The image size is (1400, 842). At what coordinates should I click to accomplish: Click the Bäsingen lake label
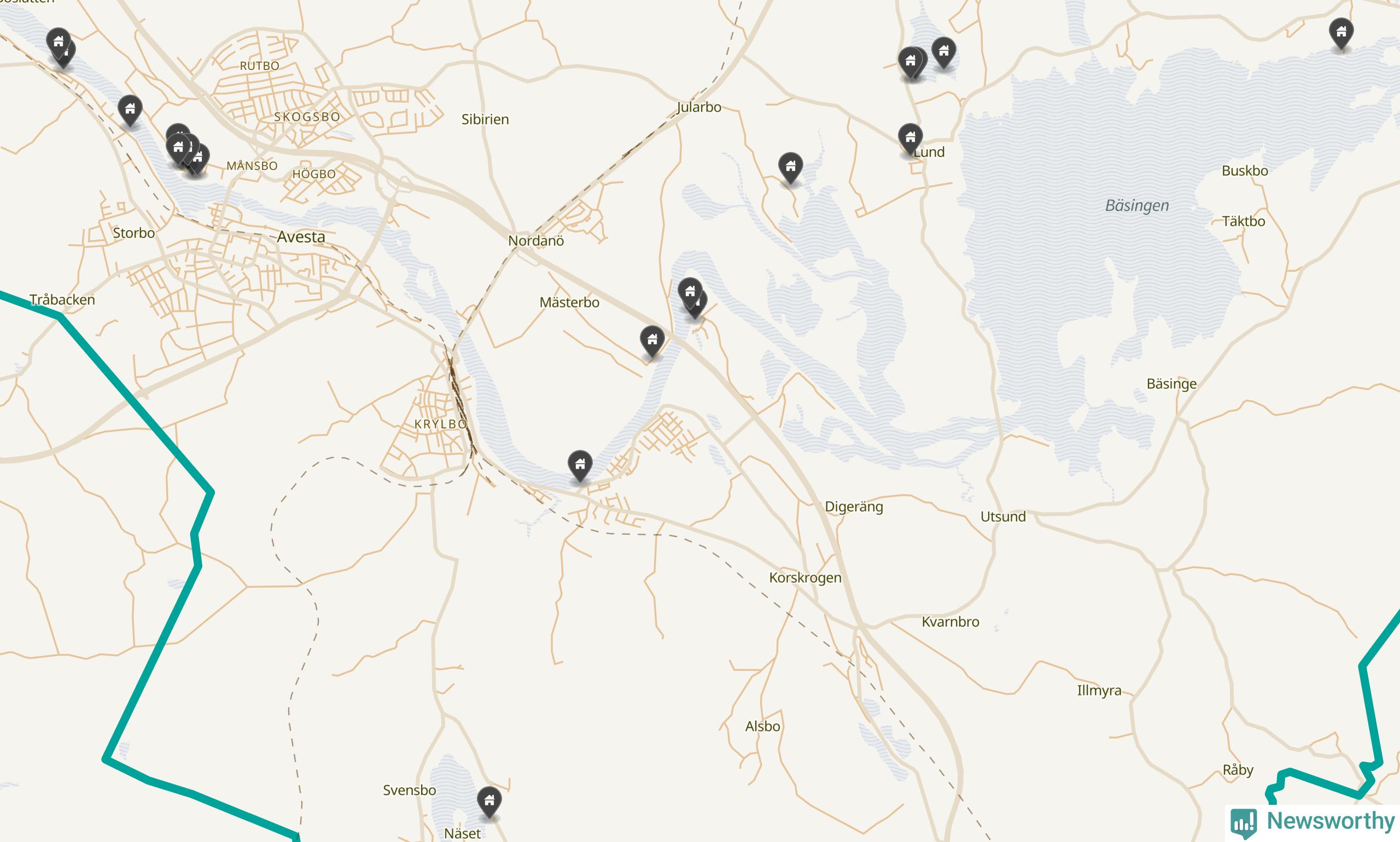[1137, 206]
